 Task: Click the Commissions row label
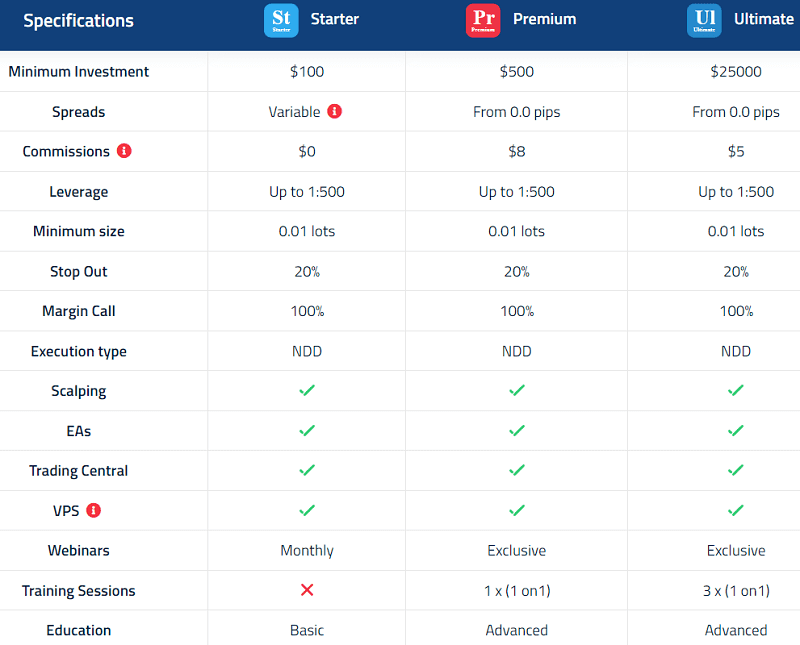pos(66,152)
